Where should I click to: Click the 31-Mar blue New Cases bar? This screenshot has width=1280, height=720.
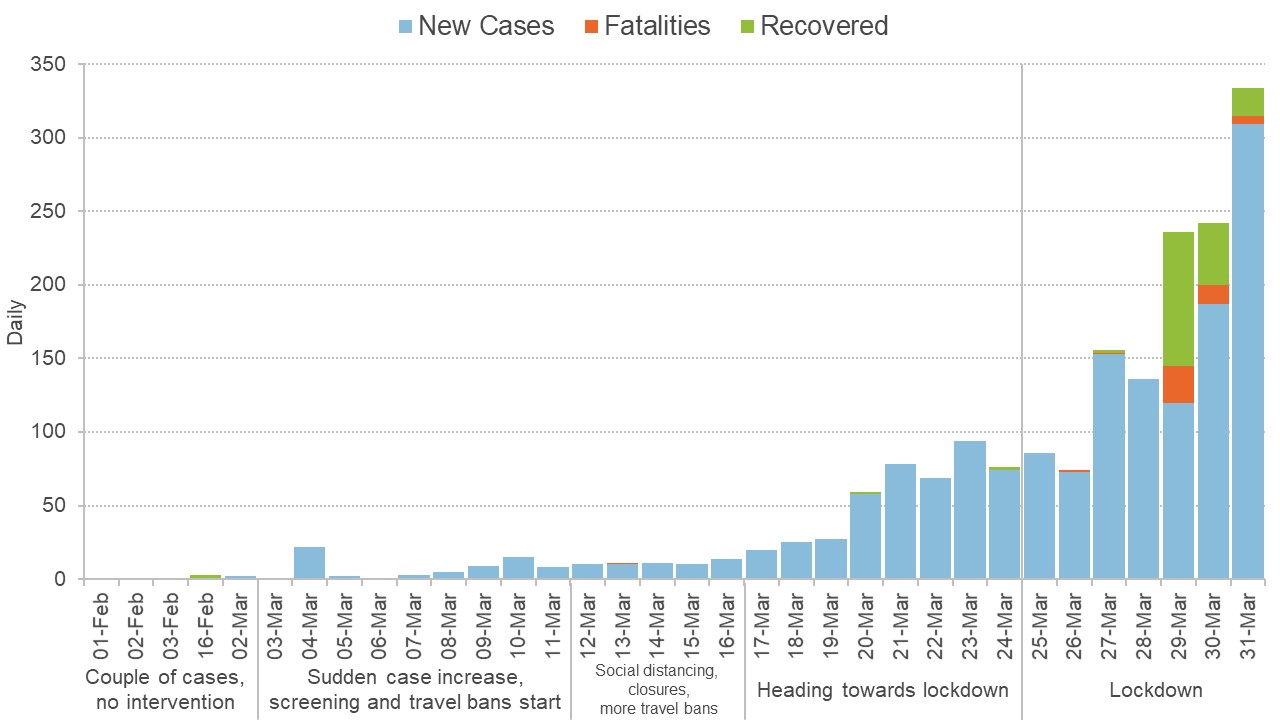(x=1248, y=352)
